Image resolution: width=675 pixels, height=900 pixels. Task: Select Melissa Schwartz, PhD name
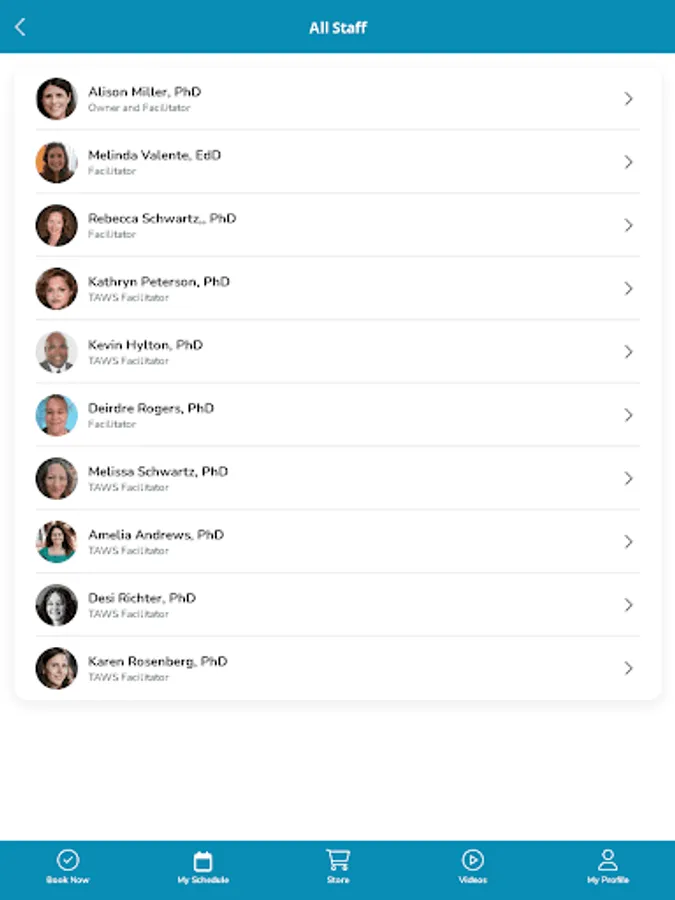pyautogui.click(x=158, y=471)
